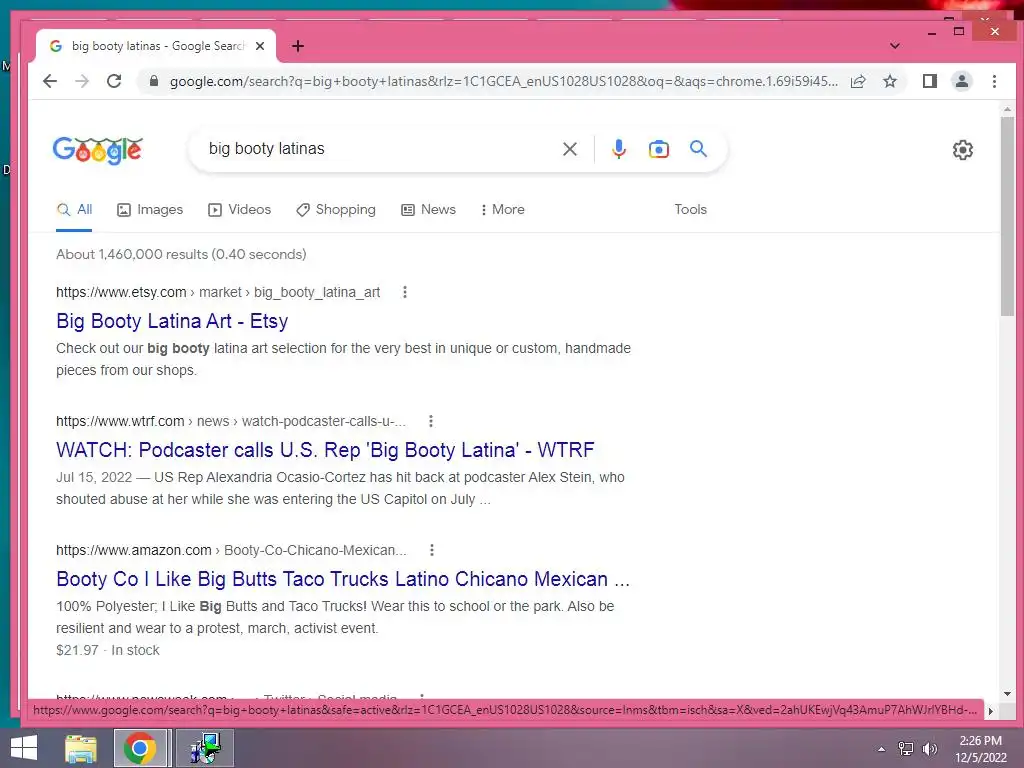Open the taskbar clock and date

pos(981,749)
